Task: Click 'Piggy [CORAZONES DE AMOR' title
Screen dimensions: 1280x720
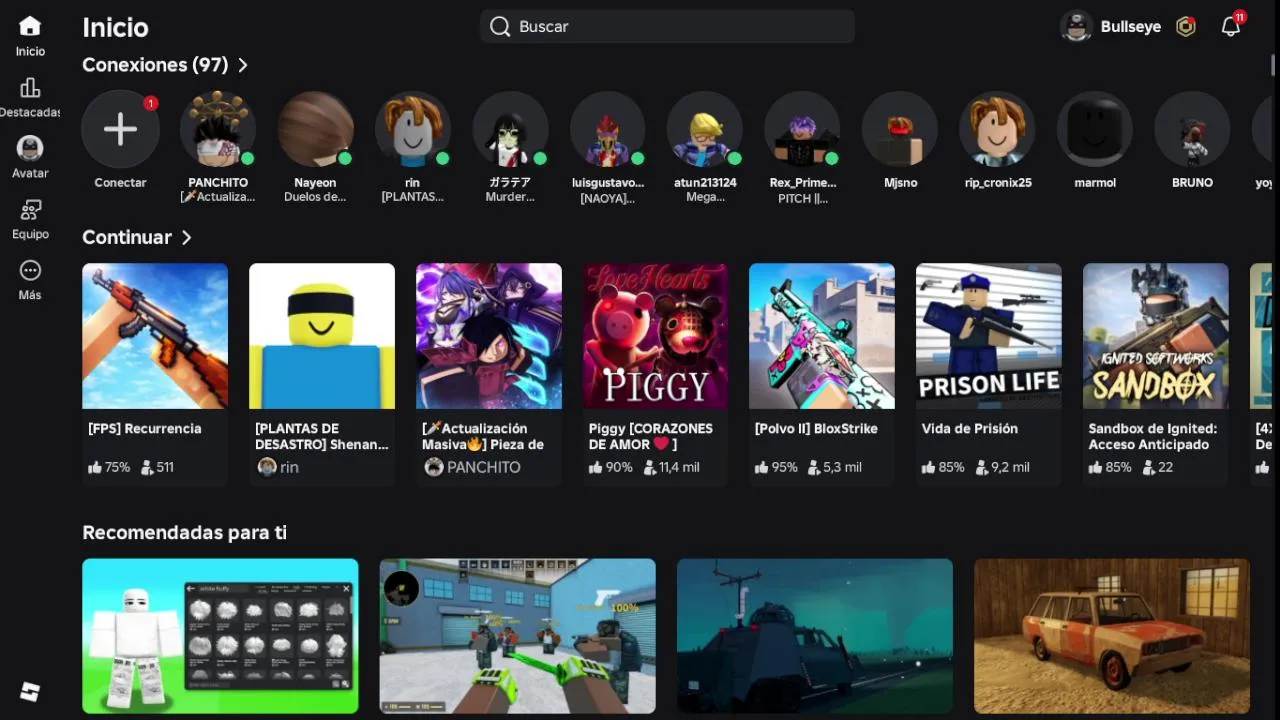Action: click(x=651, y=436)
